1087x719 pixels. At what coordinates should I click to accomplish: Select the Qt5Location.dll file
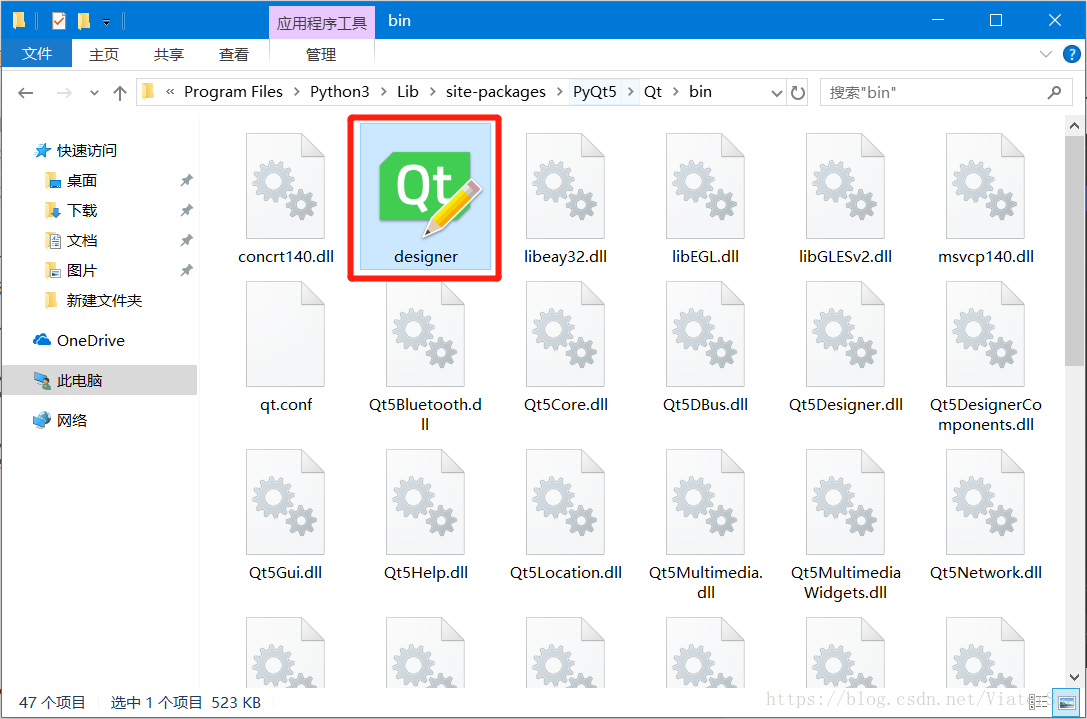(566, 514)
